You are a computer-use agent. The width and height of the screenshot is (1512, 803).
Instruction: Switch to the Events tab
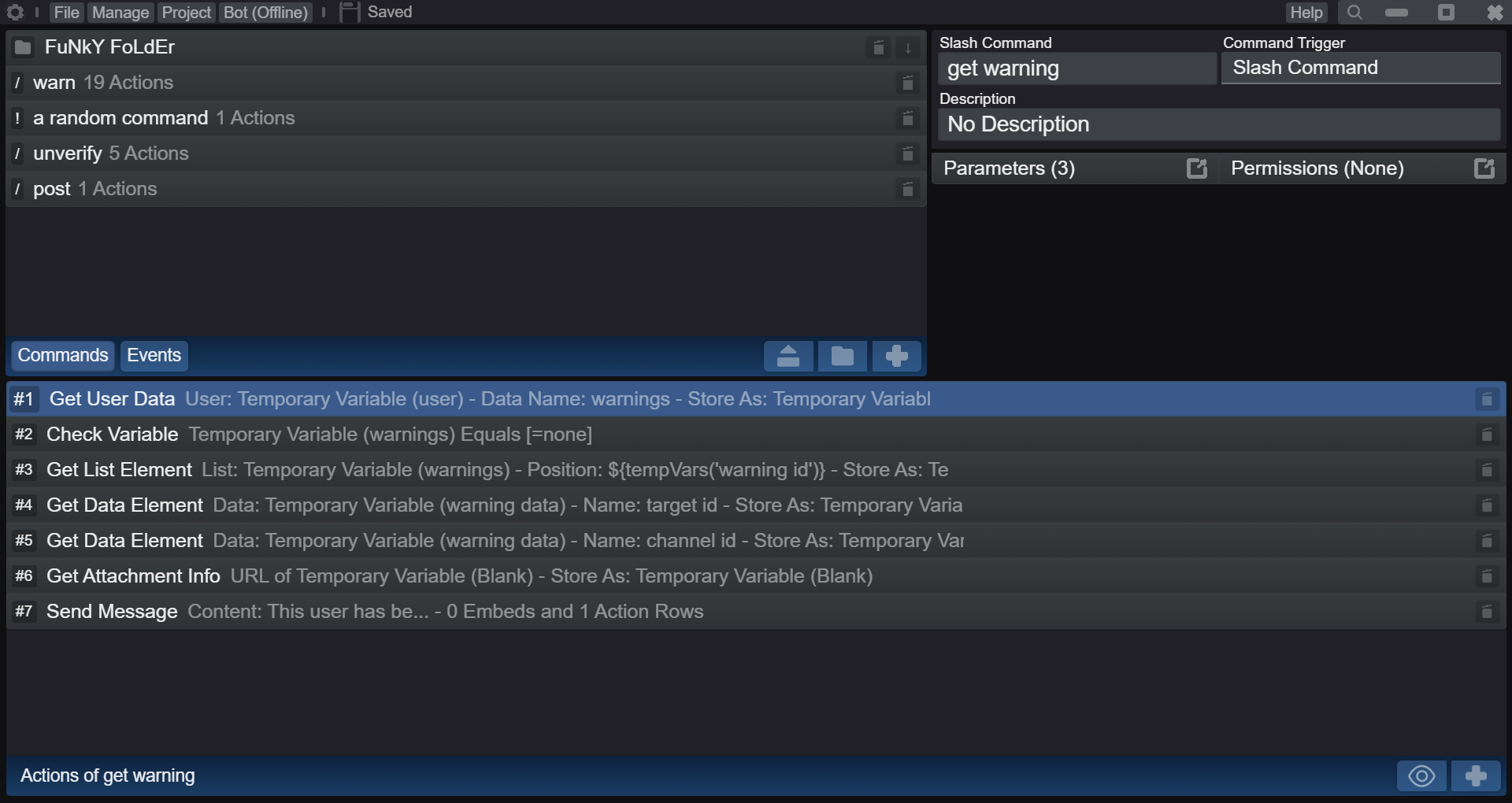(154, 356)
